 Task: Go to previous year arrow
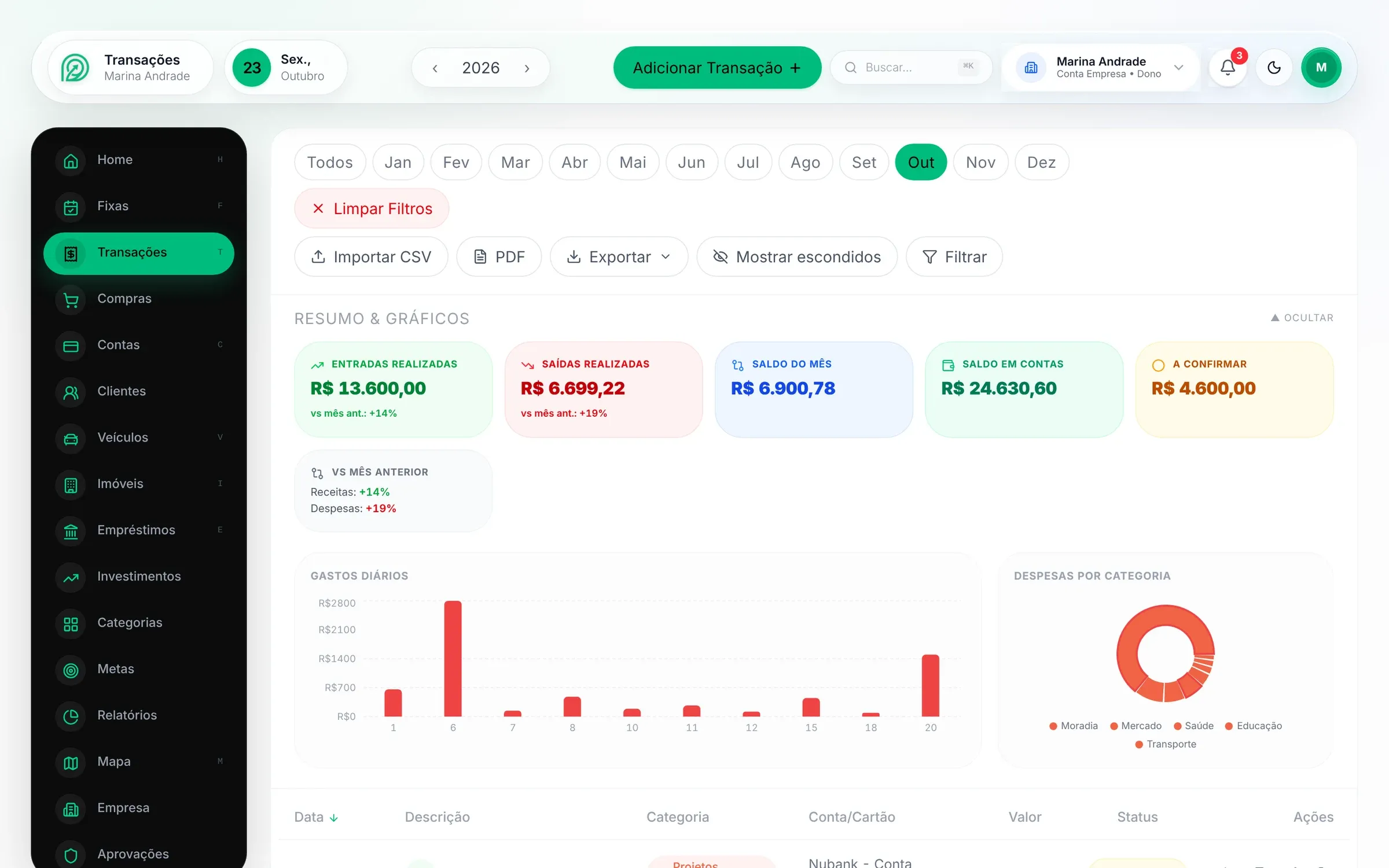[x=435, y=68]
